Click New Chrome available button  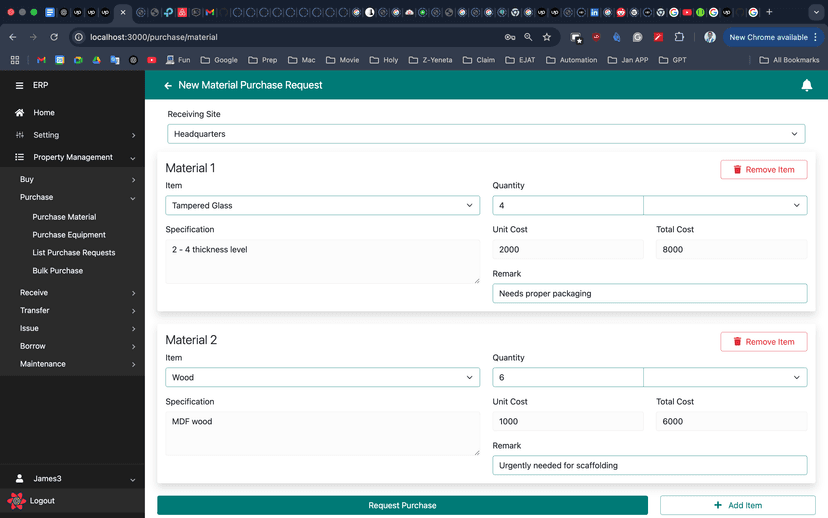pos(774,37)
